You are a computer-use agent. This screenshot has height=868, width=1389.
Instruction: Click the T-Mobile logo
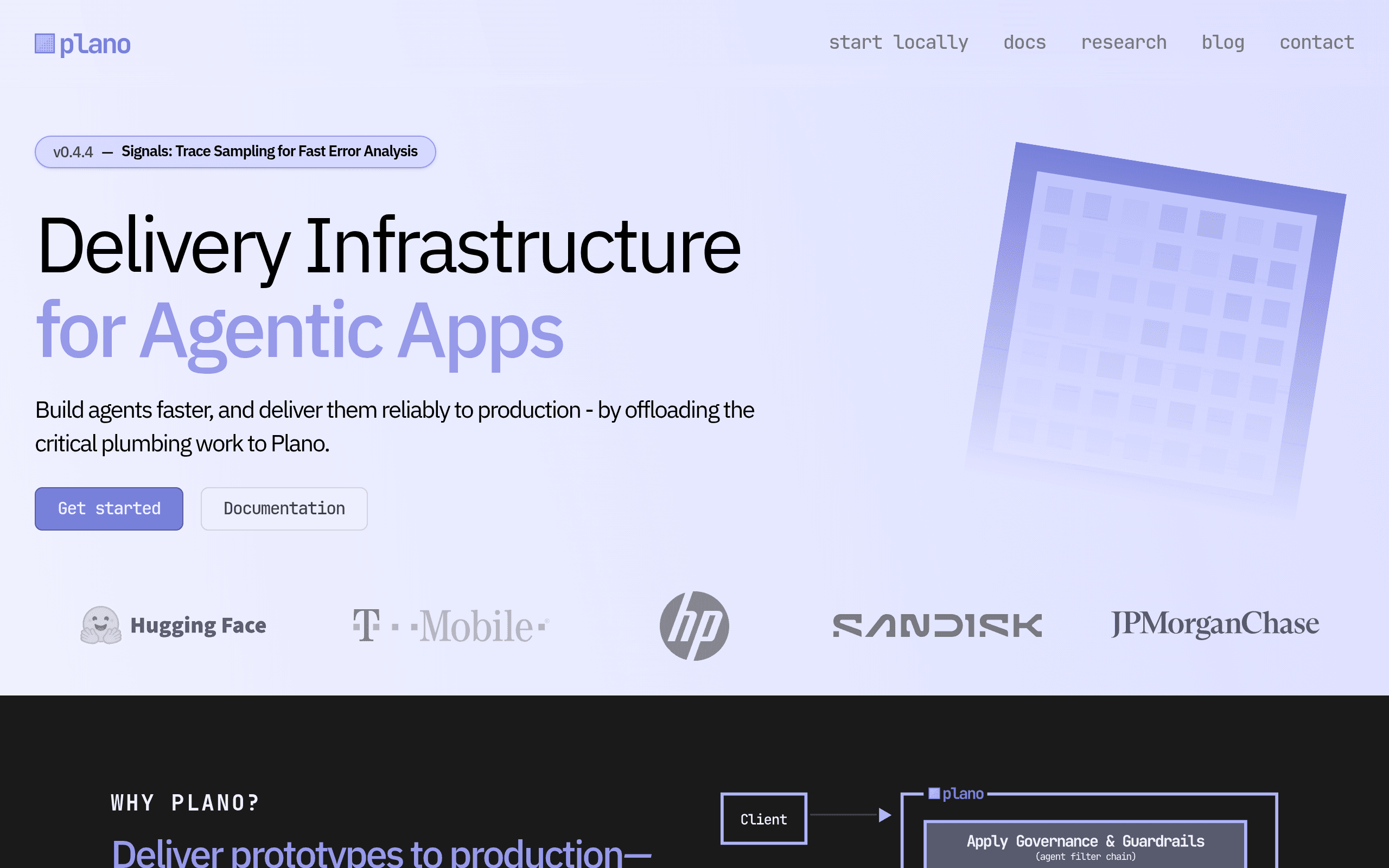[x=451, y=625]
